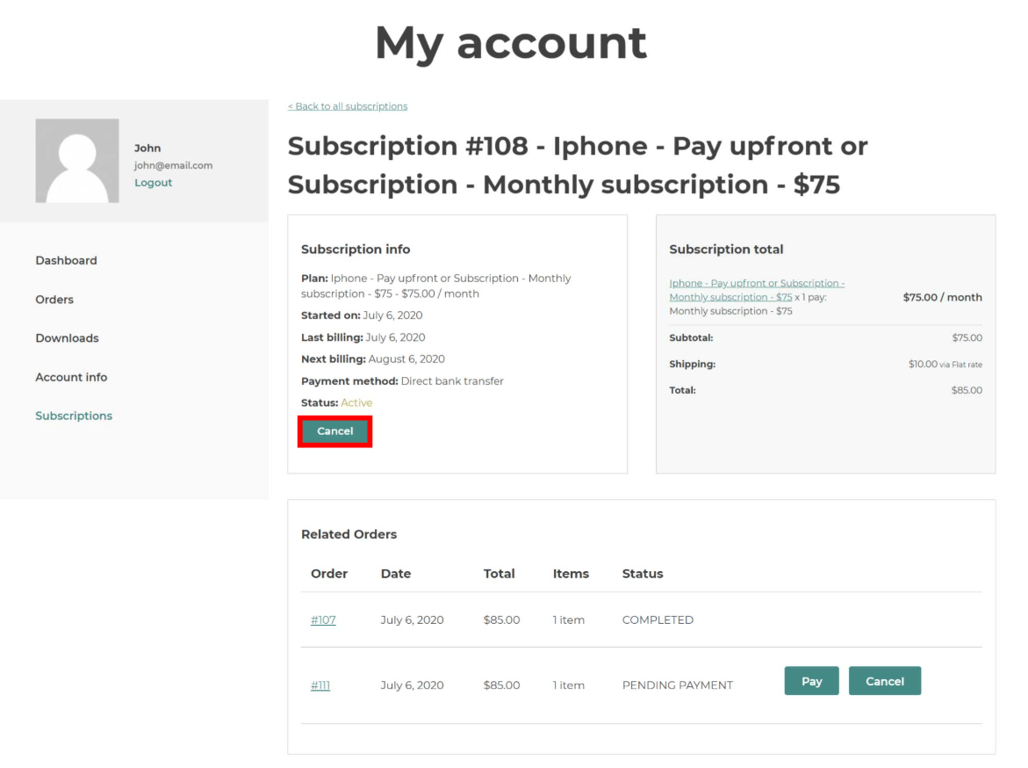
Task: Open the Iphone Monthly subscription product link
Action: click(x=755, y=289)
